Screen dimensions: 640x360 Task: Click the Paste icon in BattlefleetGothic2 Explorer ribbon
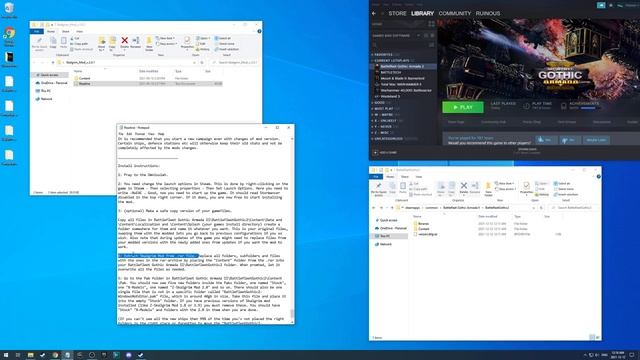[403, 188]
